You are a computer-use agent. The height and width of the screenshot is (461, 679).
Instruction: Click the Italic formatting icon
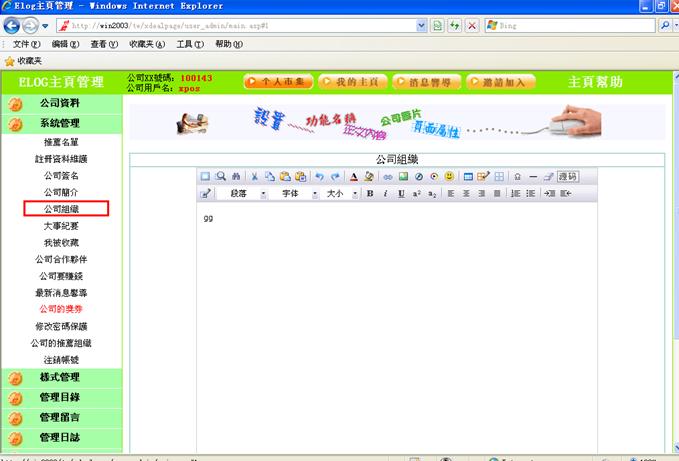point(385,193)
